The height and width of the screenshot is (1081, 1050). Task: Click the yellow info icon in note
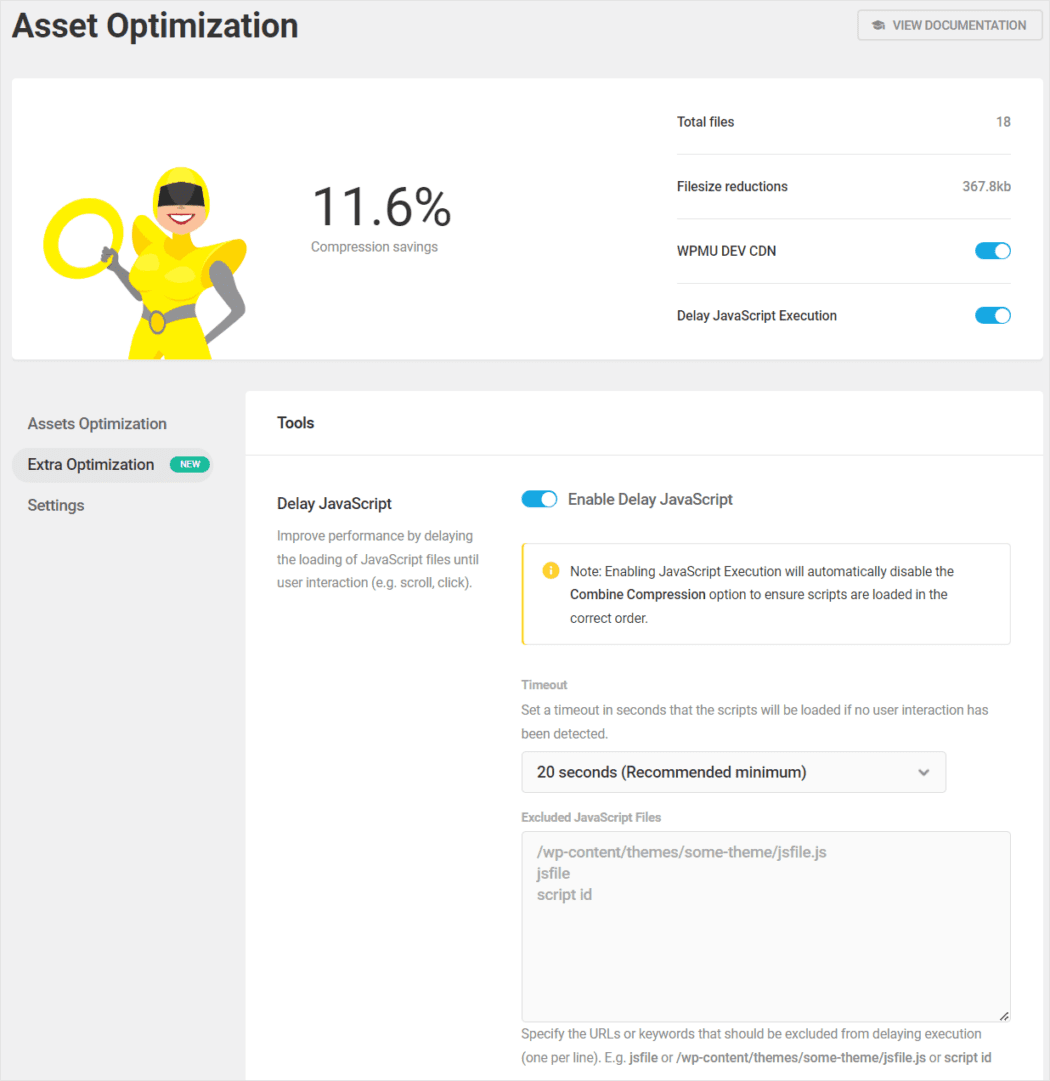tap(550, 571)
